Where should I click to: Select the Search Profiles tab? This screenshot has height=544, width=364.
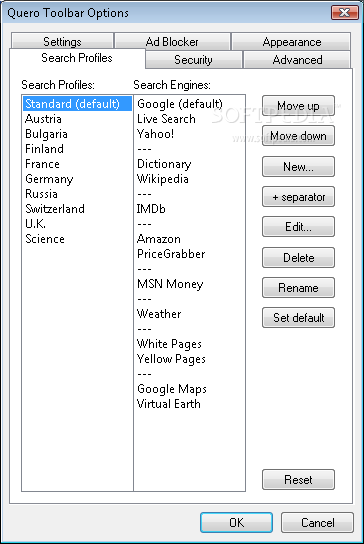point(77,58)
